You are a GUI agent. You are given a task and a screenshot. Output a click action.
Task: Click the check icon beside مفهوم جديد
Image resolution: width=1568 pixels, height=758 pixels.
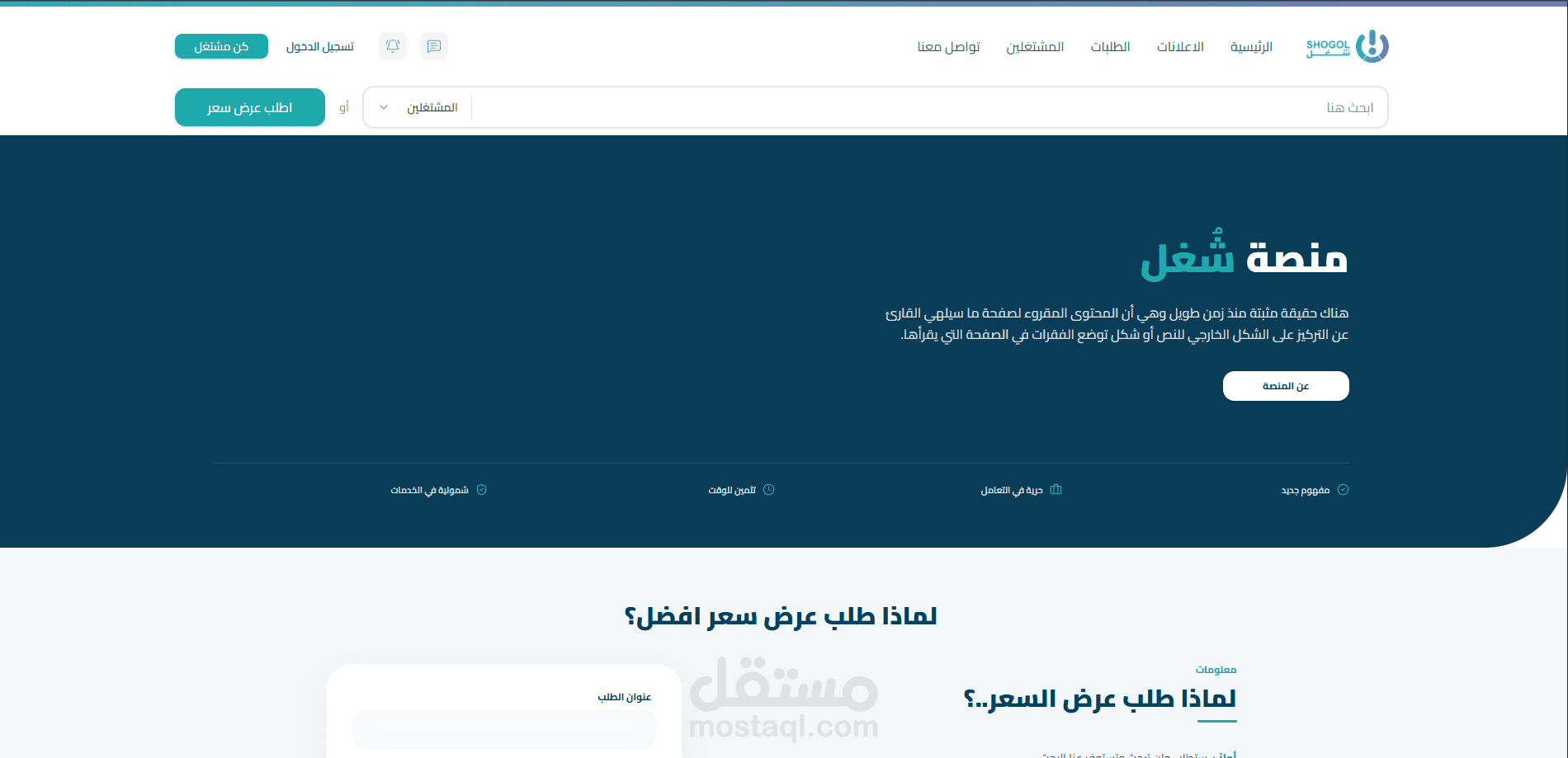(x=1343, y=490)
